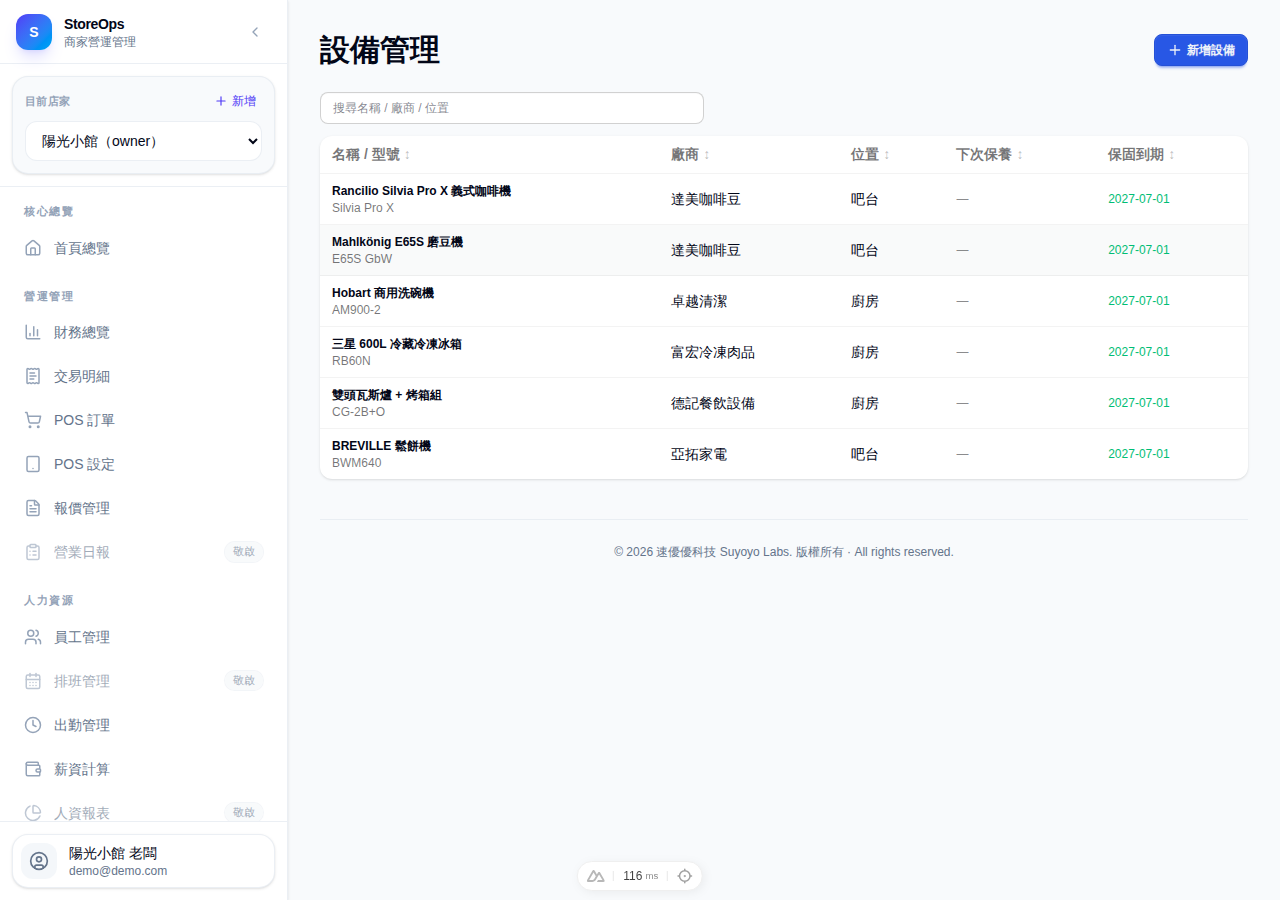The height and width of the screenshot is (900, 1280).
Task: Sort by 保固到期 column header
Action: [1141, 155]
